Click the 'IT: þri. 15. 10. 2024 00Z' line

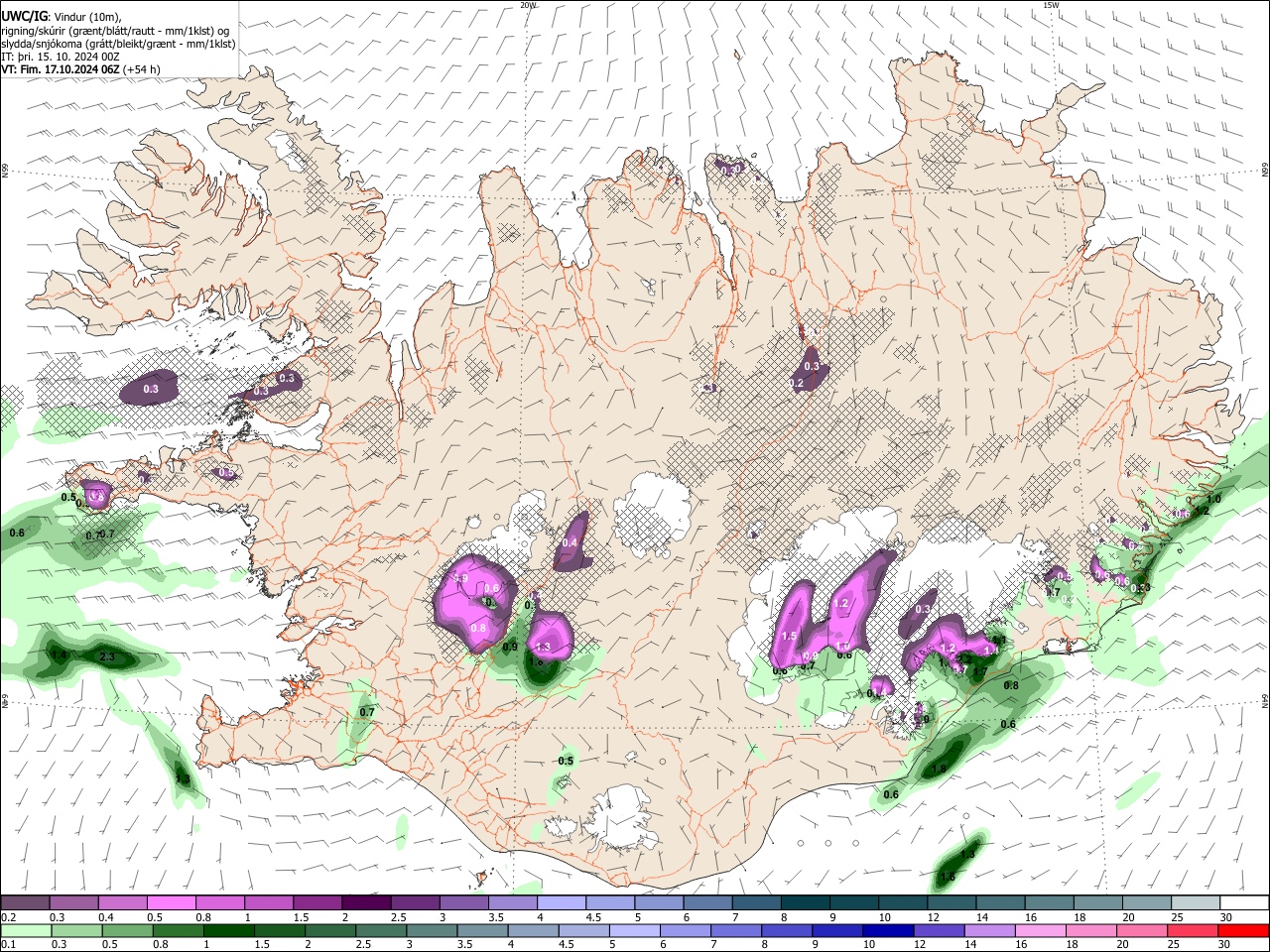61,57
